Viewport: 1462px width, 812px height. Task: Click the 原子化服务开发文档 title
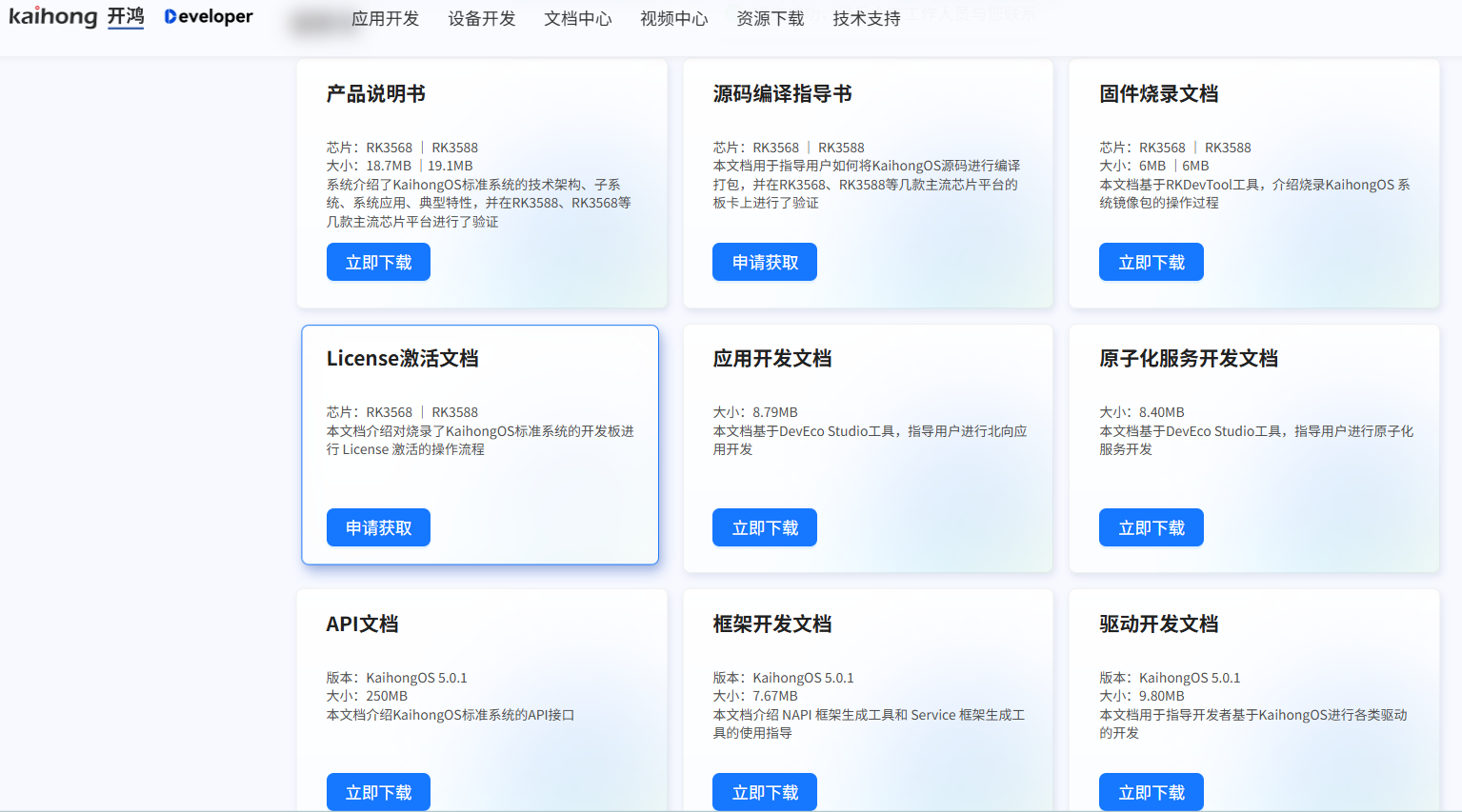pos(1188,358)
